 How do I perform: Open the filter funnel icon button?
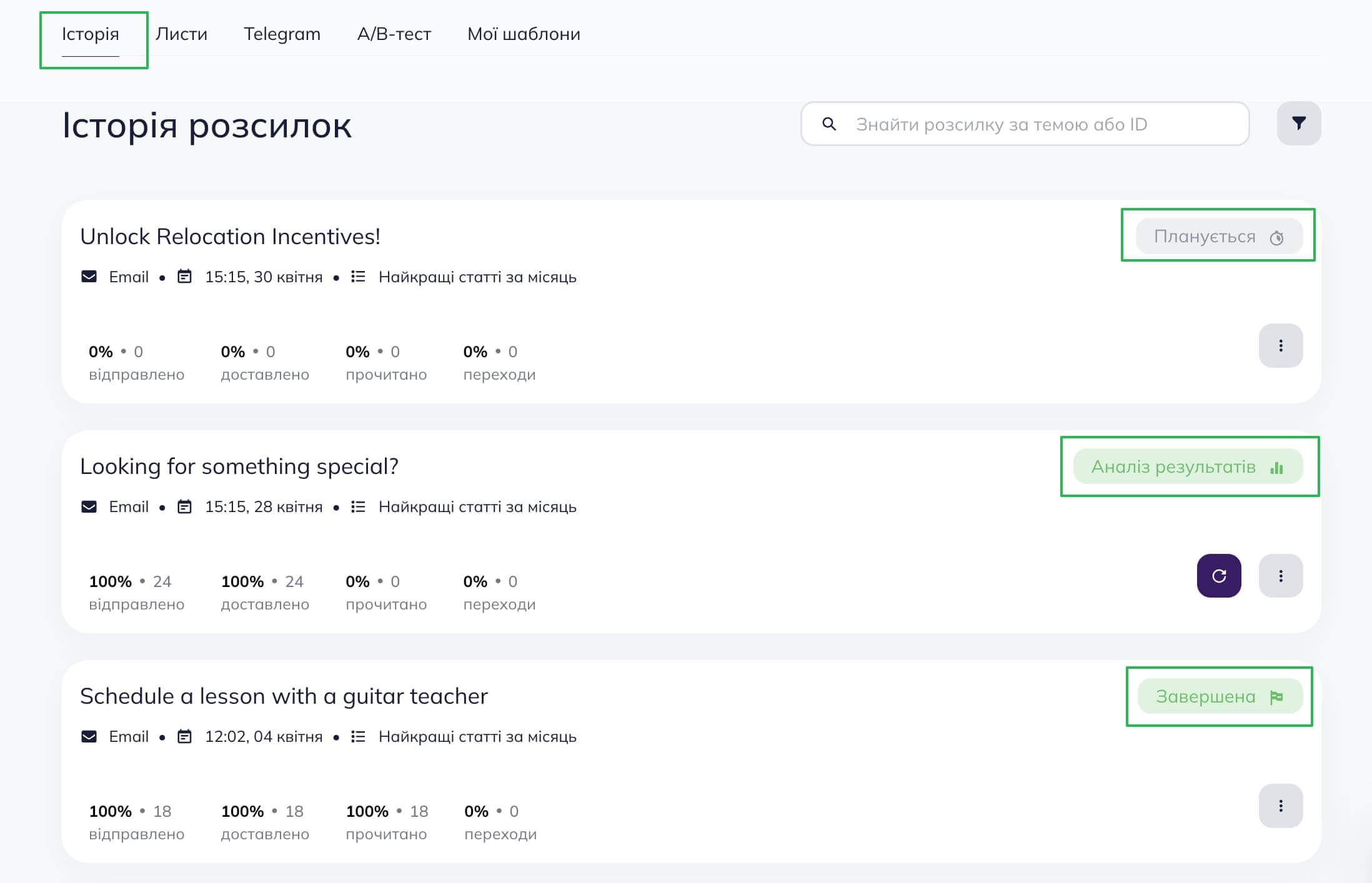point(1298,124)
